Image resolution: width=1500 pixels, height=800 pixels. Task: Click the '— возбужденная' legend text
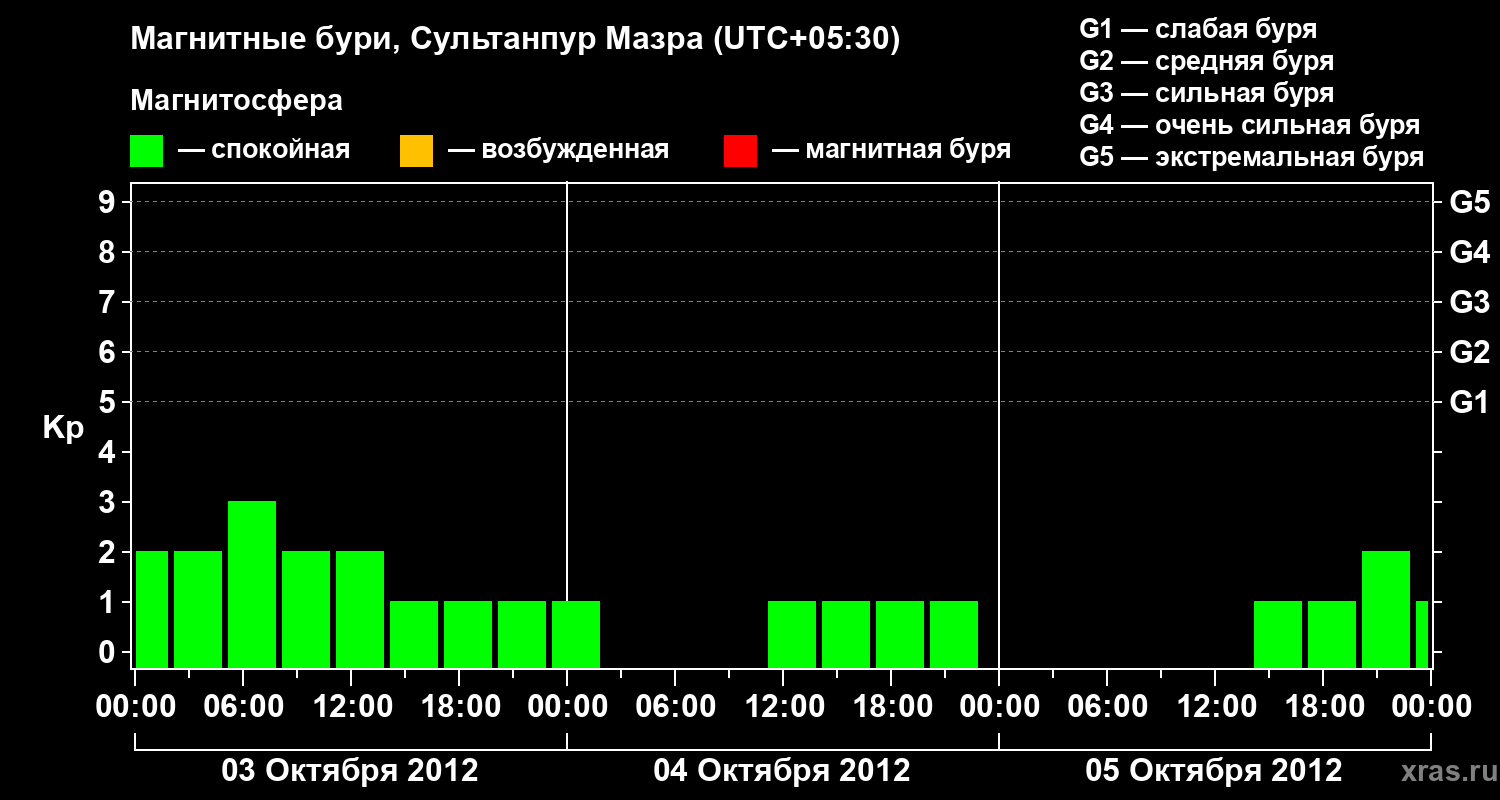point(558,150)
